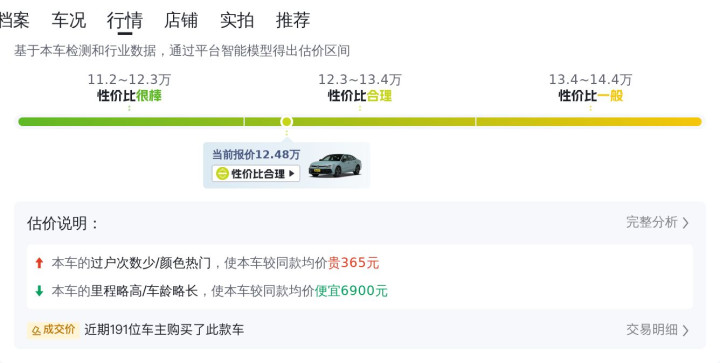720x363 pixels.
Task: Click the 13.4~14.4万 性价比一般 range label
Action: point(591,87)
